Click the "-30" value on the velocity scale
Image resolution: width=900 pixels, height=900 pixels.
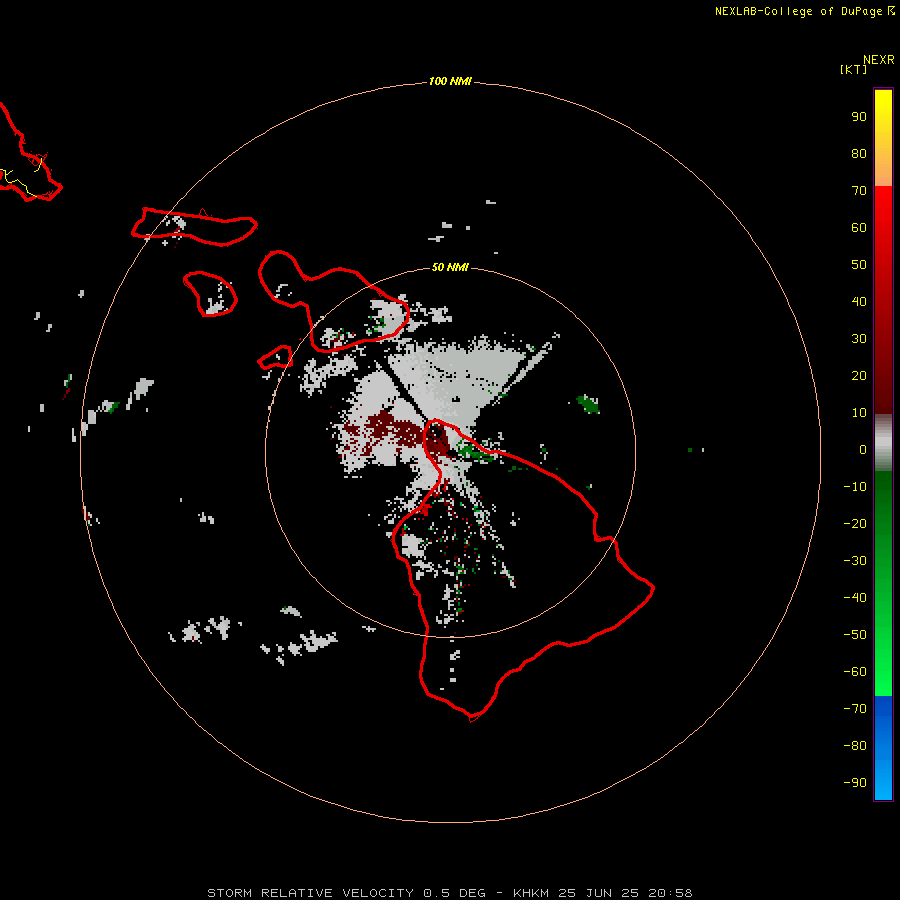tap(855, 561)
